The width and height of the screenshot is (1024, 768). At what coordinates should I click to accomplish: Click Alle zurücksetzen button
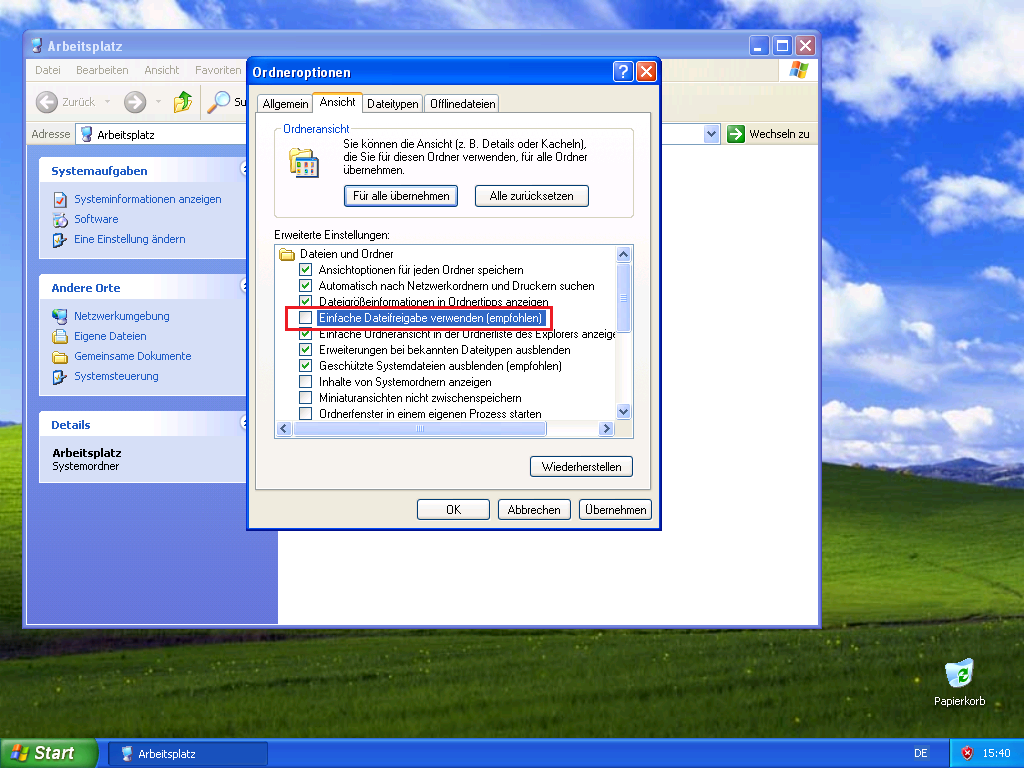pos(532,196)
